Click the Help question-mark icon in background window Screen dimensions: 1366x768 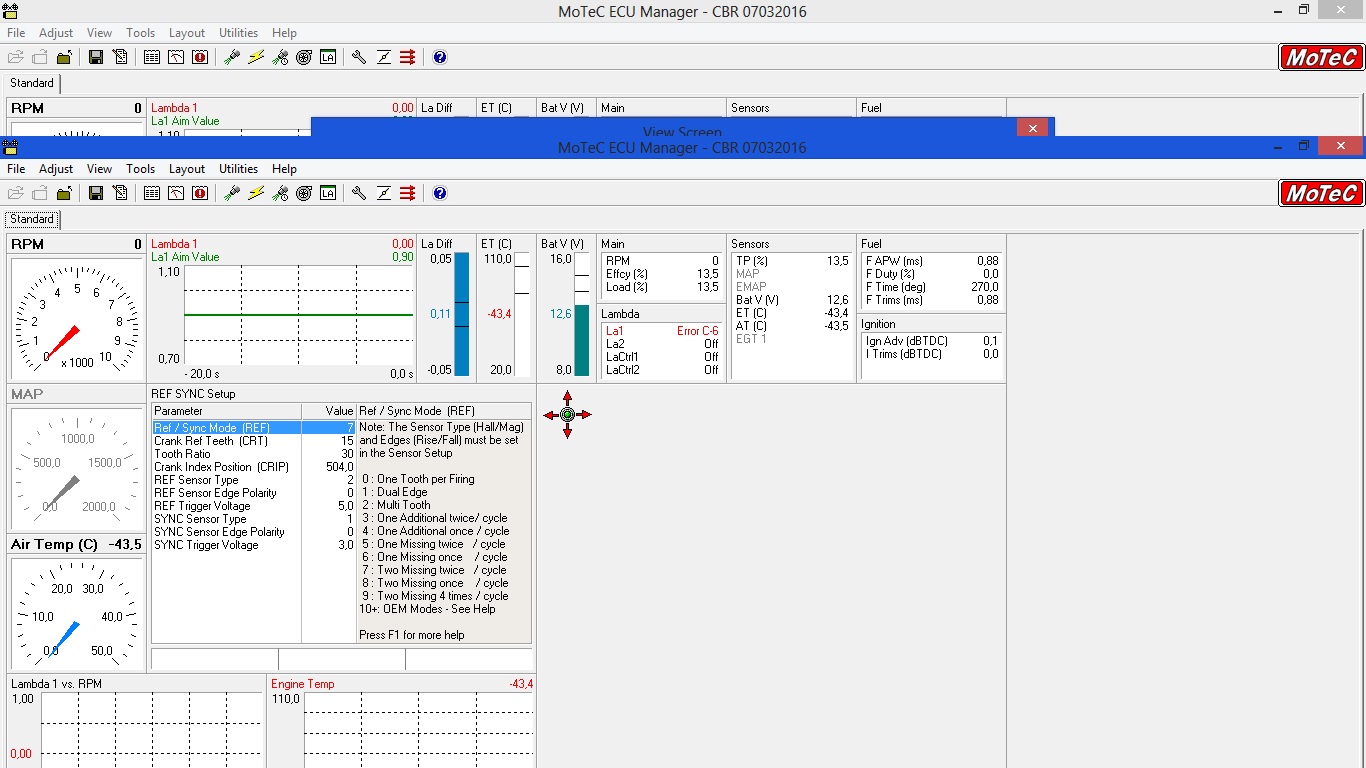click(440, 57)
